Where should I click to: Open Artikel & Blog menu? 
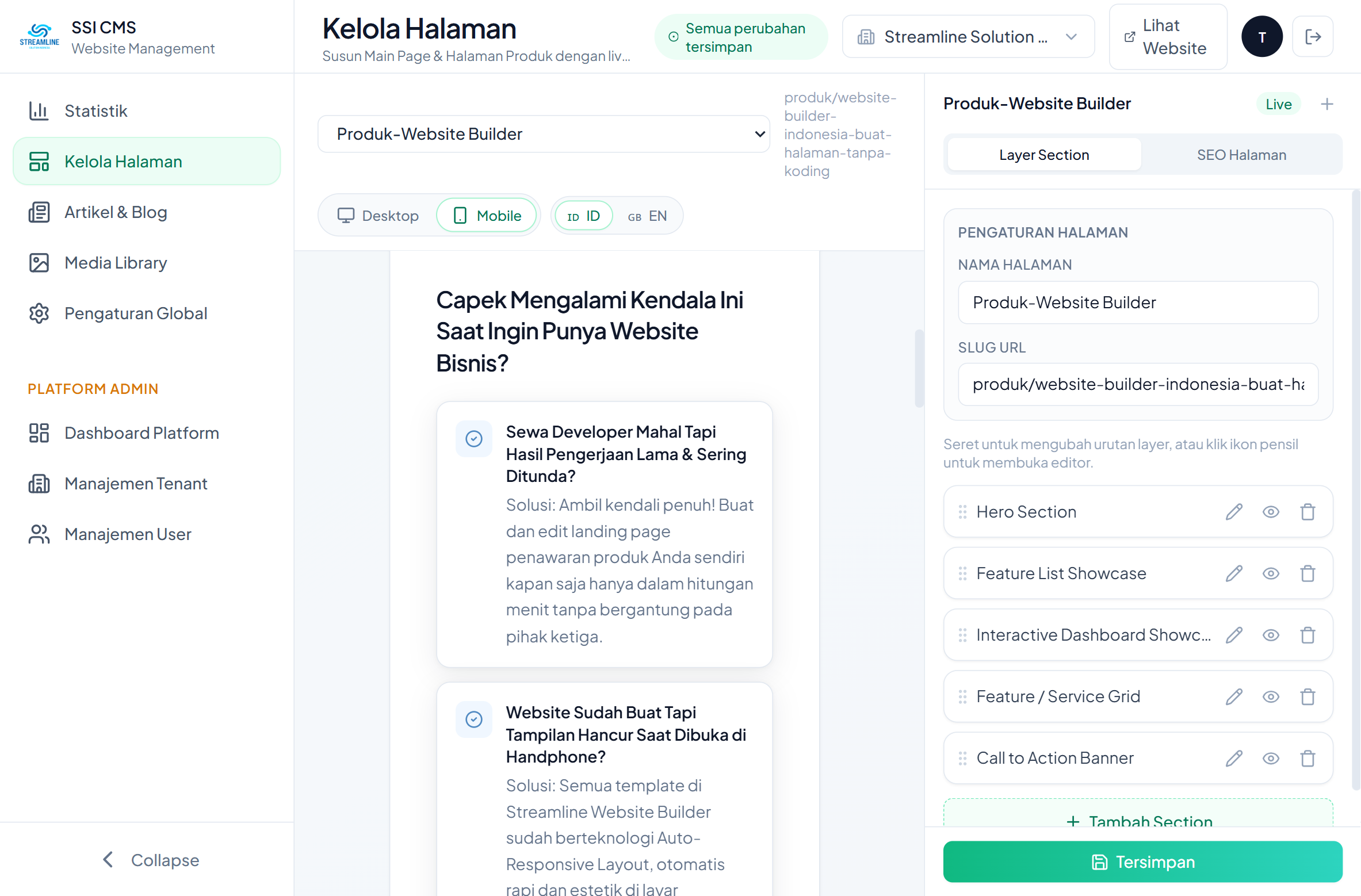(x=147, y=212)
